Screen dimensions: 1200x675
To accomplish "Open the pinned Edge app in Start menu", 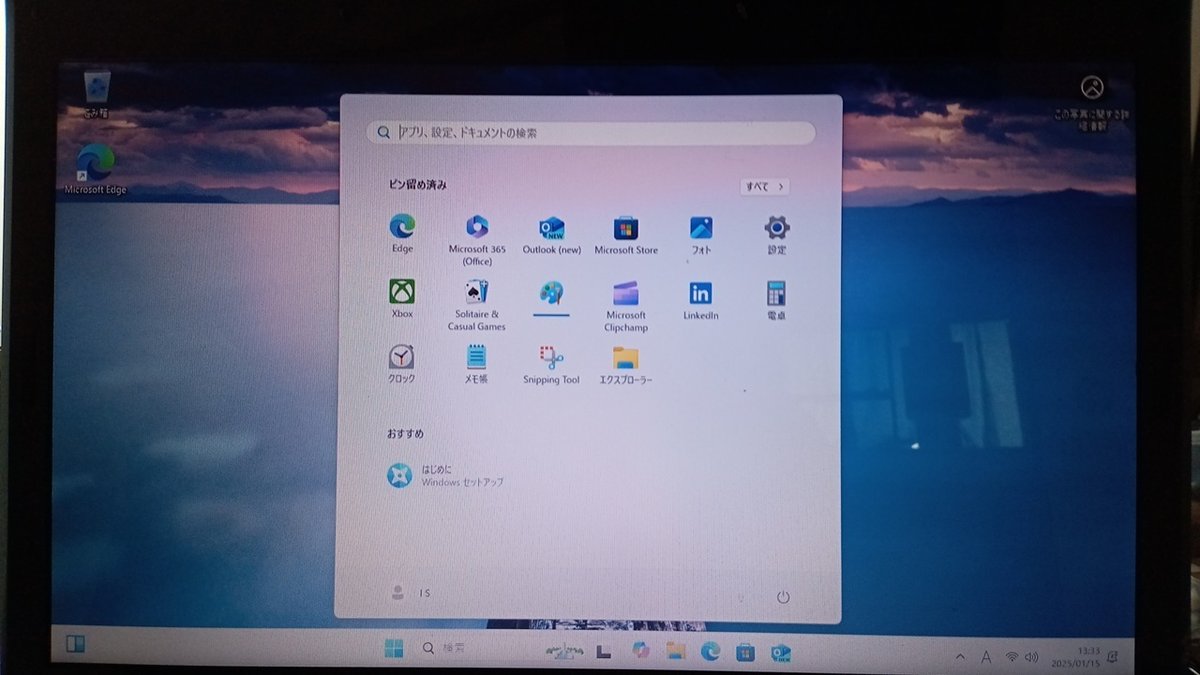I will 402,234.
